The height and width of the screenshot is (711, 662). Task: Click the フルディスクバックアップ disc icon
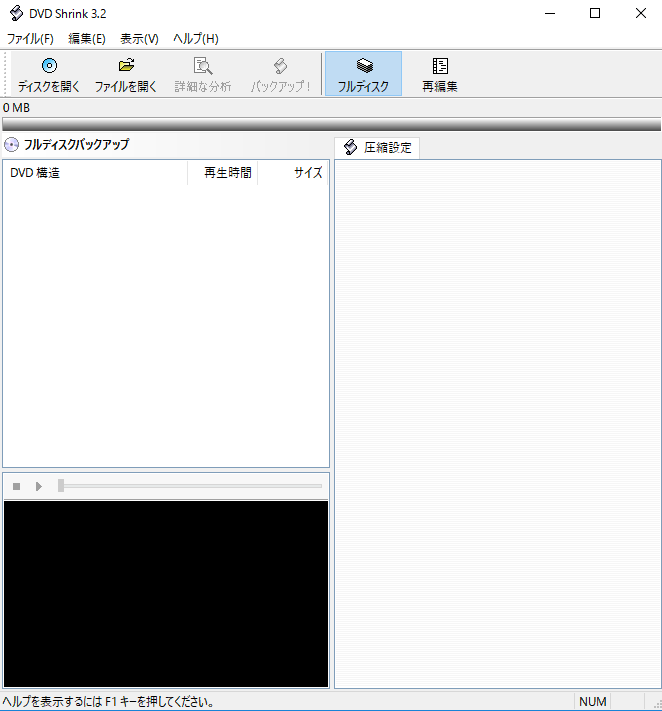(11, 145)
